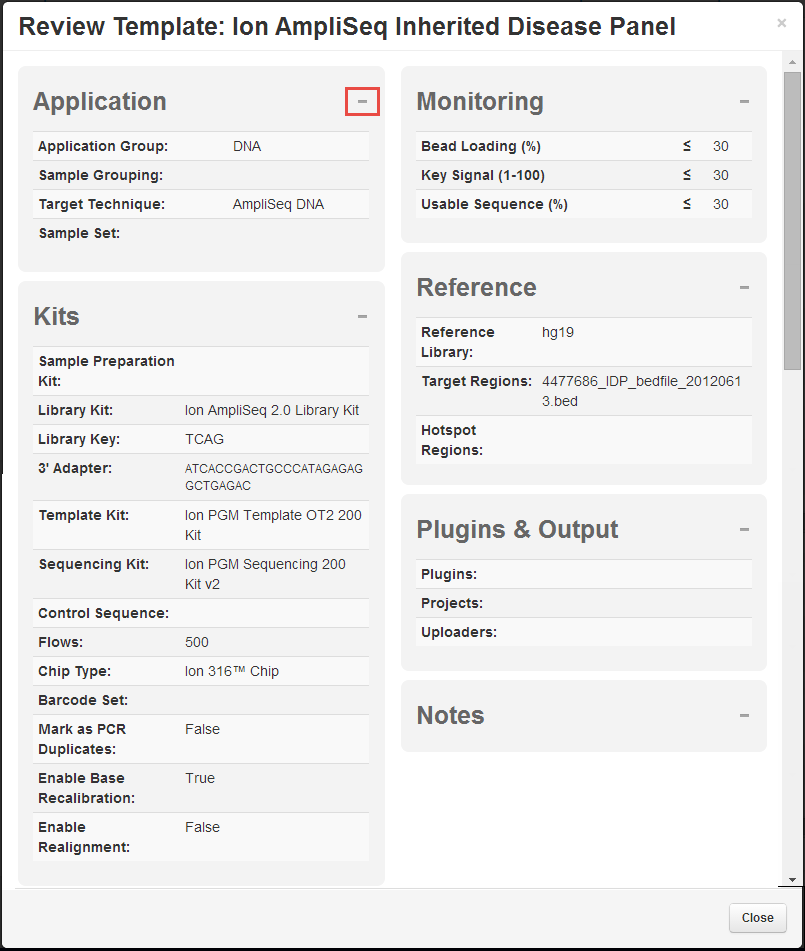Collapse the Plugins & Output section
Image resolution: width=805 pixels, height=951 pixels.
[x=744, y=529]
